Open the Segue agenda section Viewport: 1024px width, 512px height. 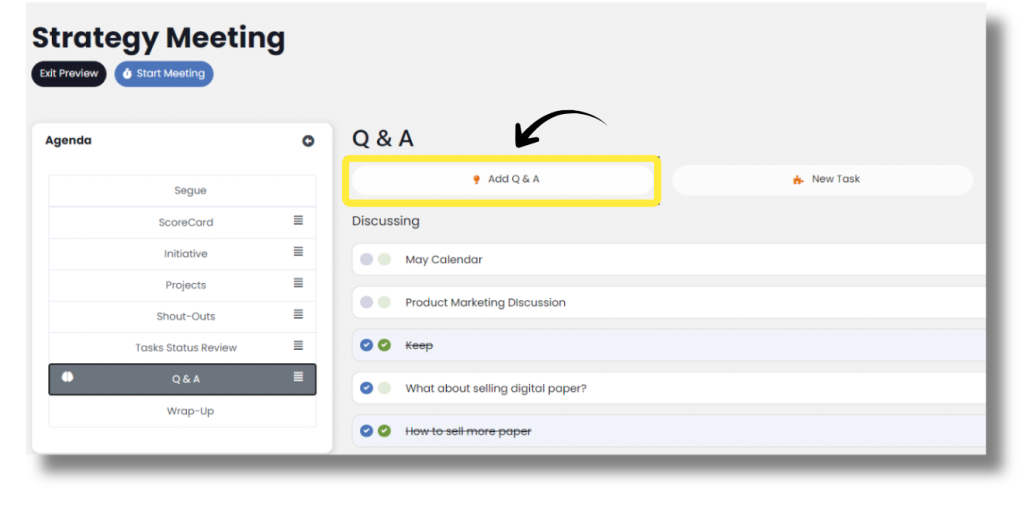pyautogui.click(x=190, y=190)
